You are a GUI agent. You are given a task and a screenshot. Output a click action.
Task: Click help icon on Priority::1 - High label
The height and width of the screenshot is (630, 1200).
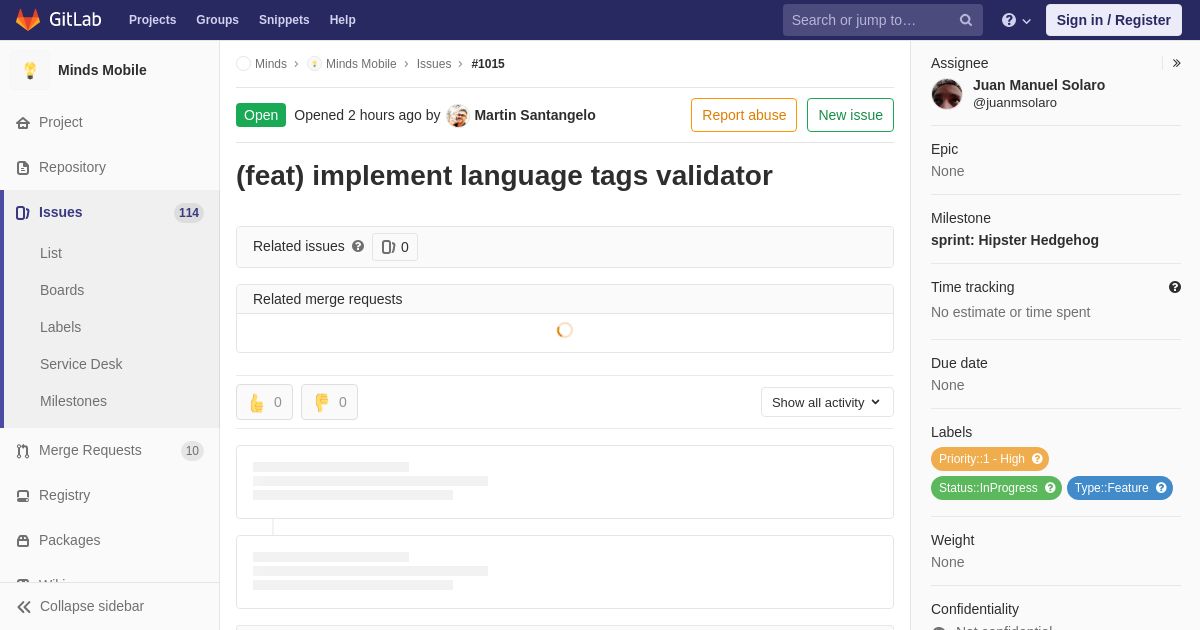[x=1037, y=459]
